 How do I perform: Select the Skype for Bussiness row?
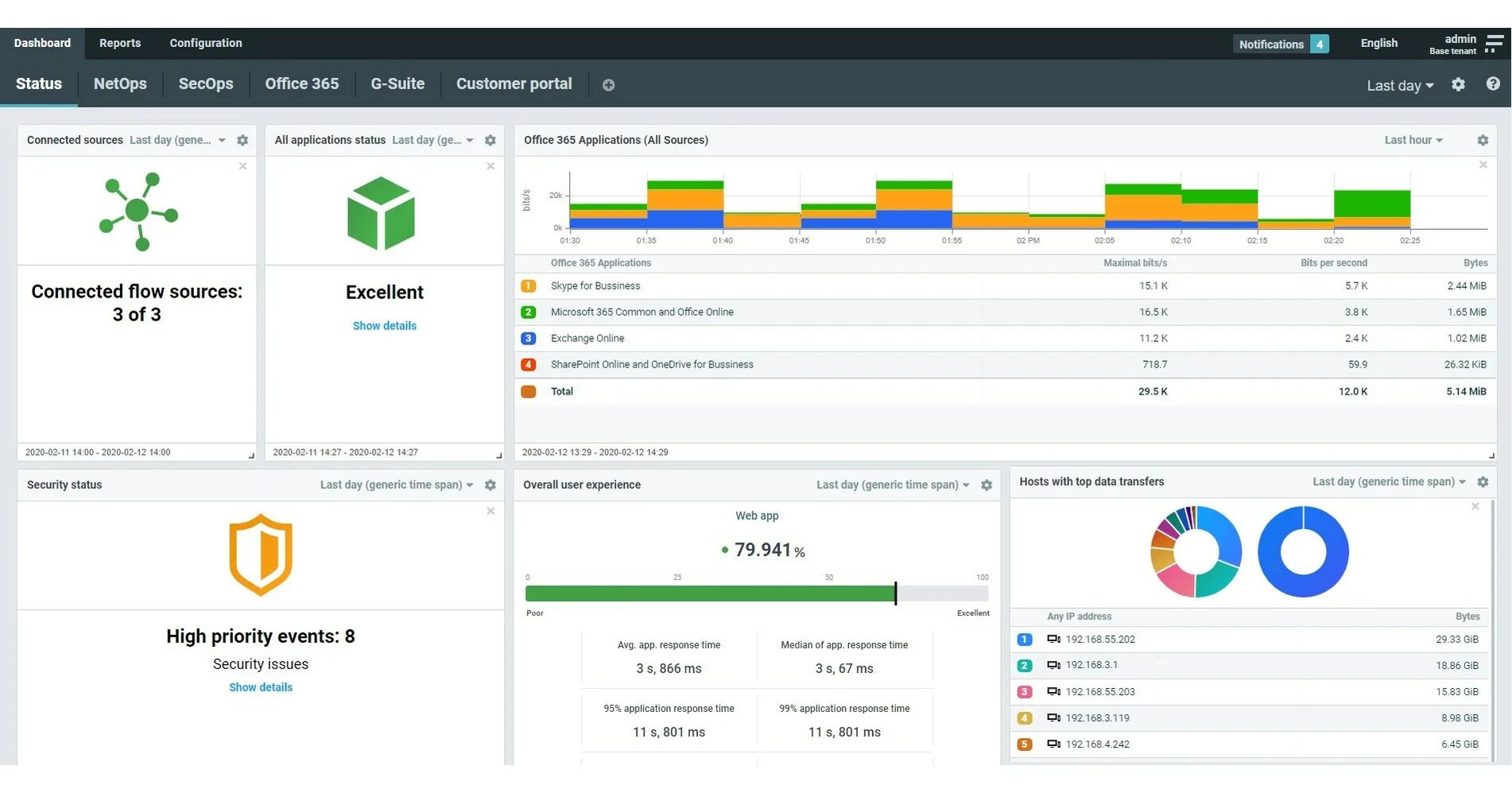(1005, 286)
